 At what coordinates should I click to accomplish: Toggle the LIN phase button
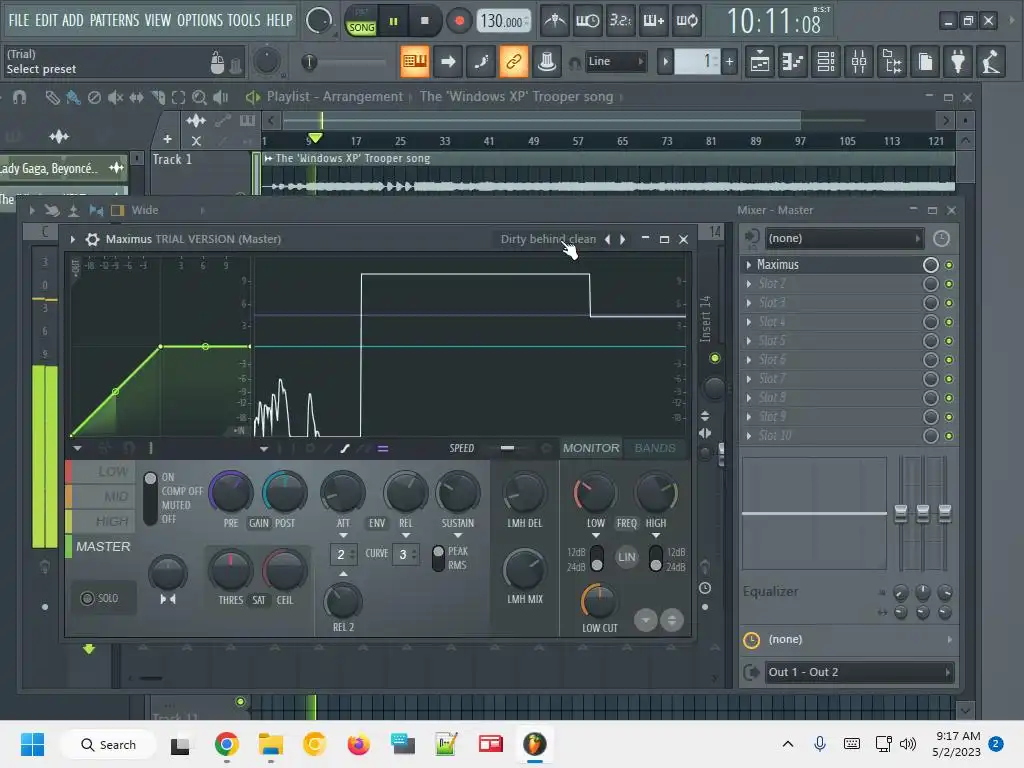click(626, 557)
